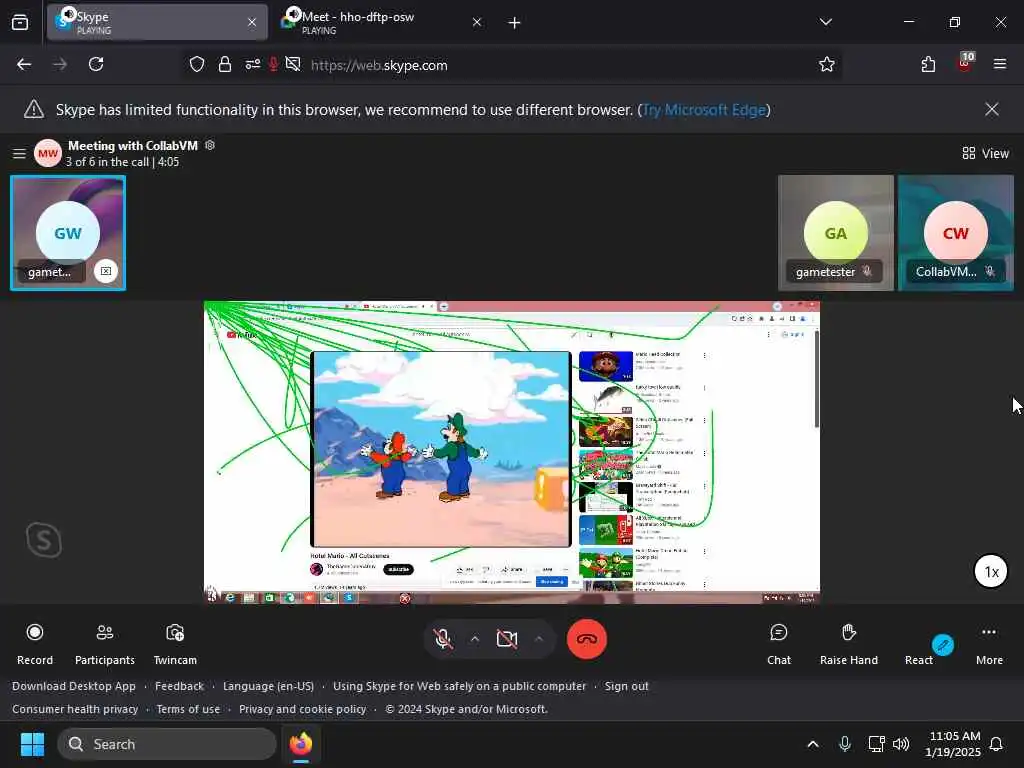The image size is (1024, 768).
Task: Open Terms of use link
Action: click(188, 709)
